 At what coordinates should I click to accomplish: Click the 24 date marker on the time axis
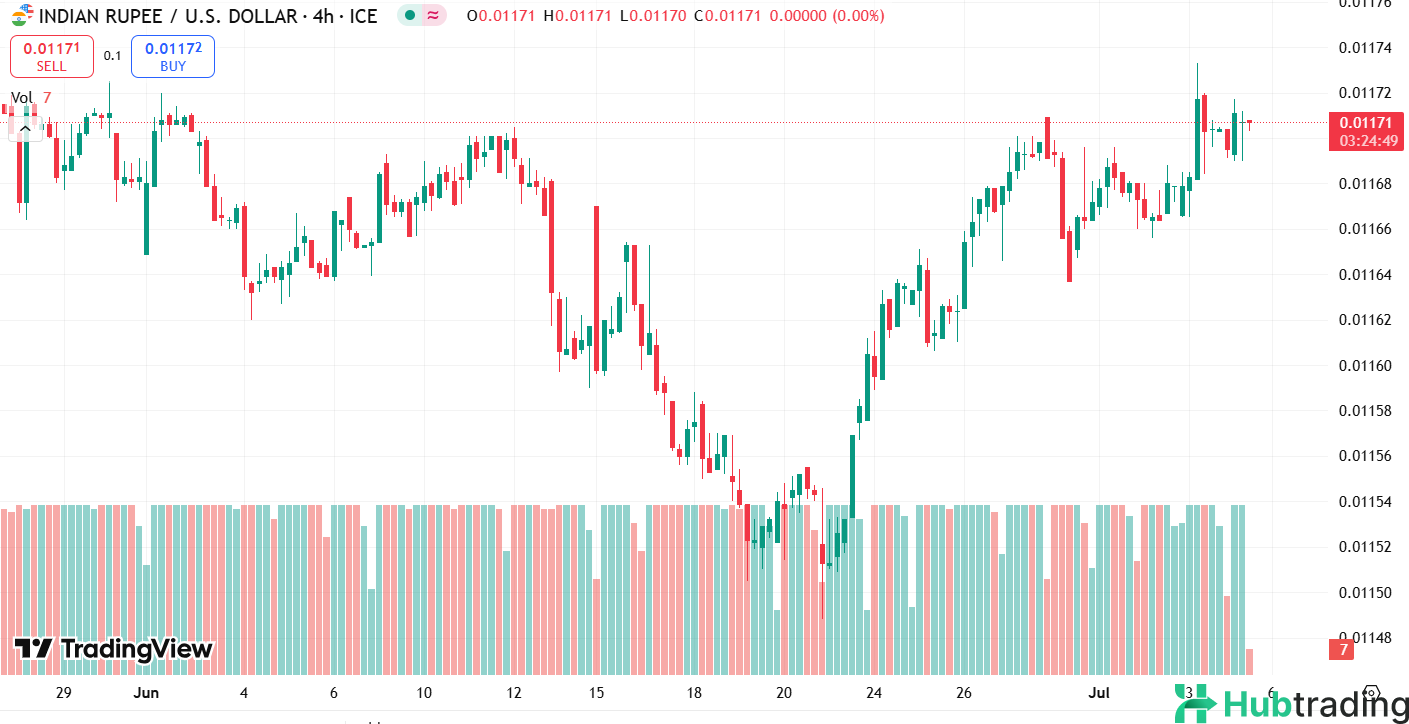click(874, 693)
